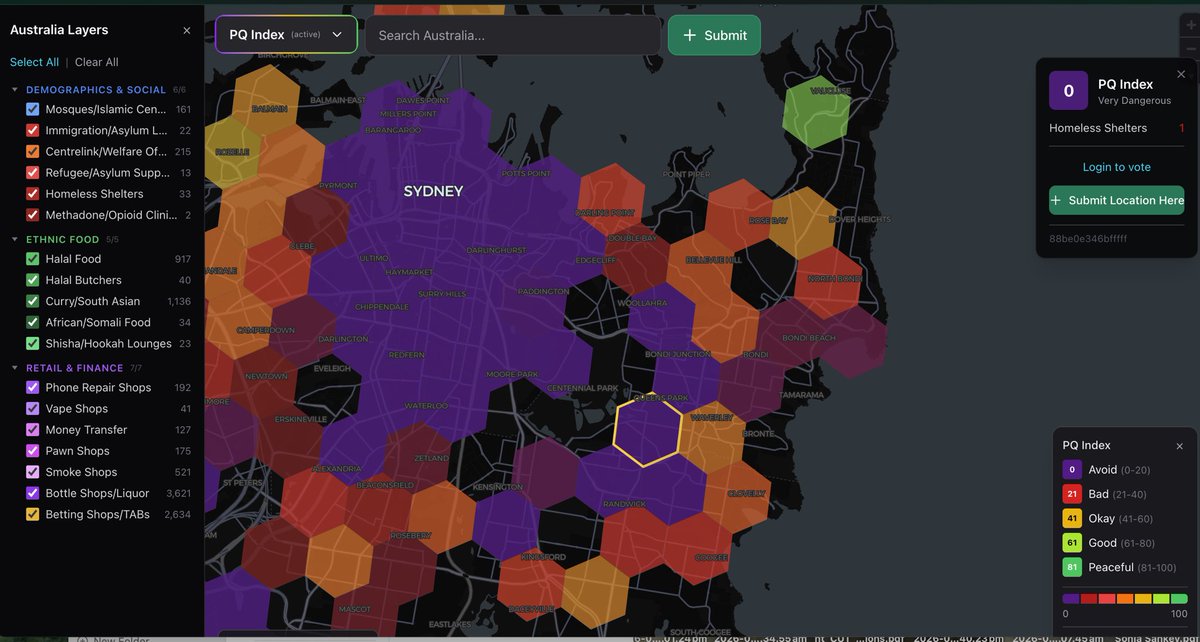
Task: Open the PQ Index dropdown
Action: 286,34
